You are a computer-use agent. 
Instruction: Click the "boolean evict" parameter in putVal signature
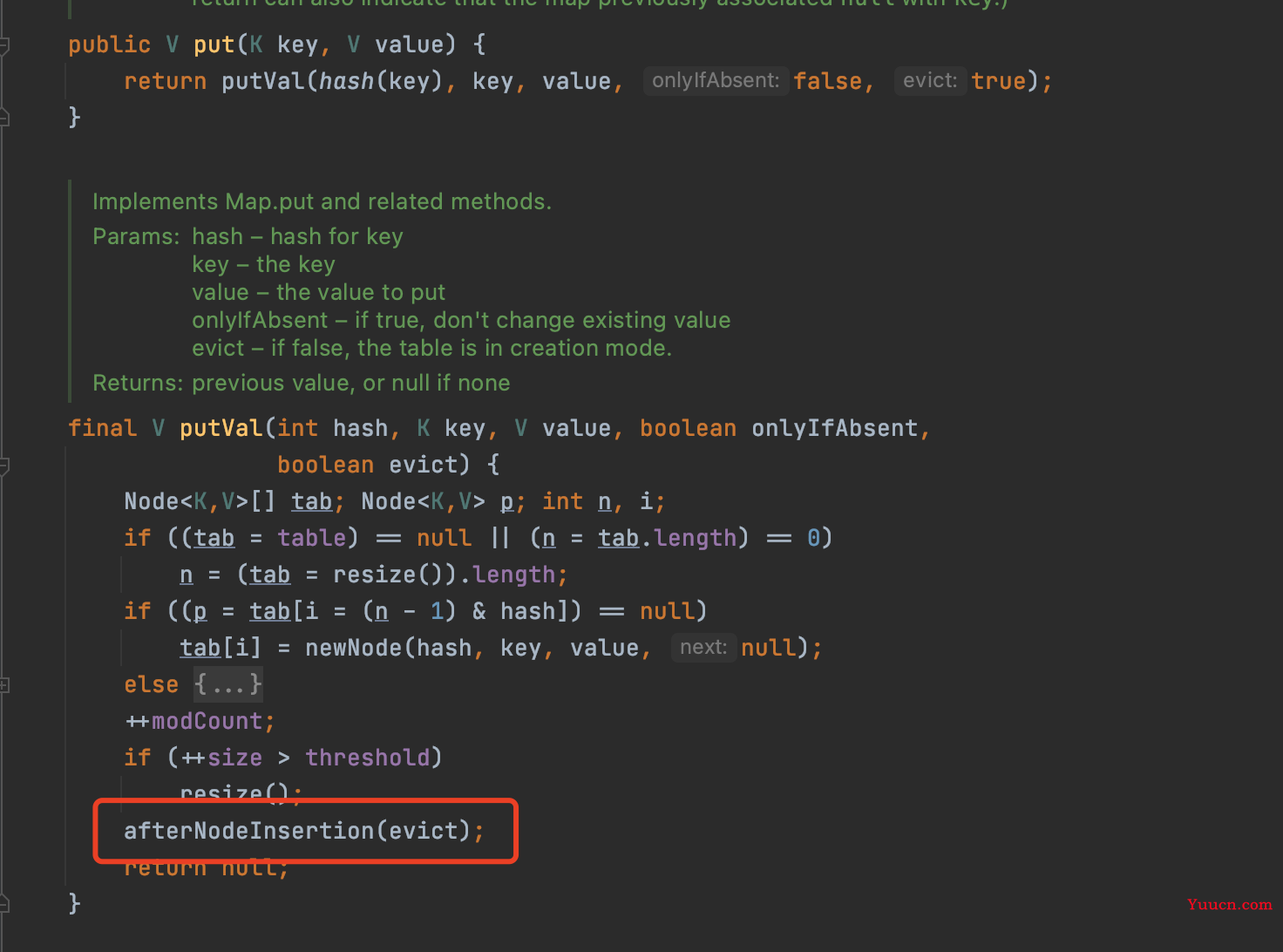click(367, 465)
